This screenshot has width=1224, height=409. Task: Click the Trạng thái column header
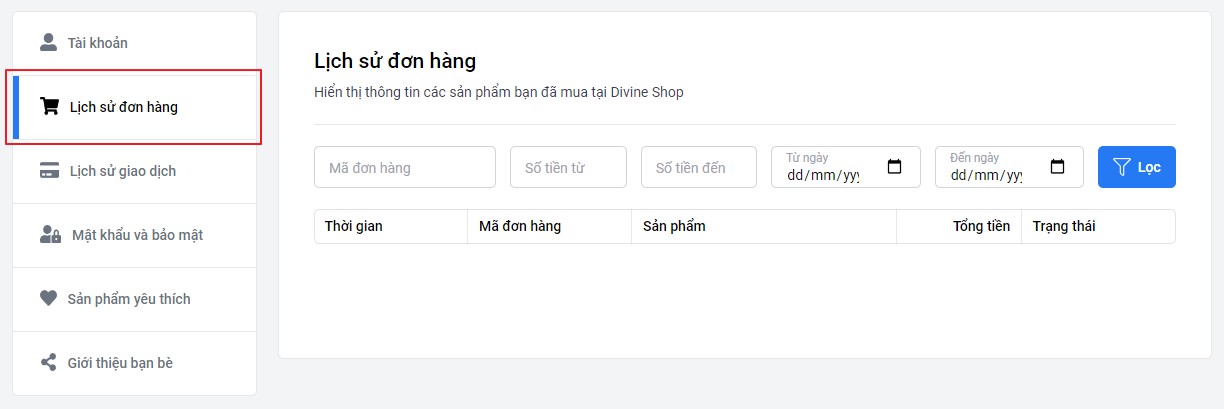click(1098, 226)
